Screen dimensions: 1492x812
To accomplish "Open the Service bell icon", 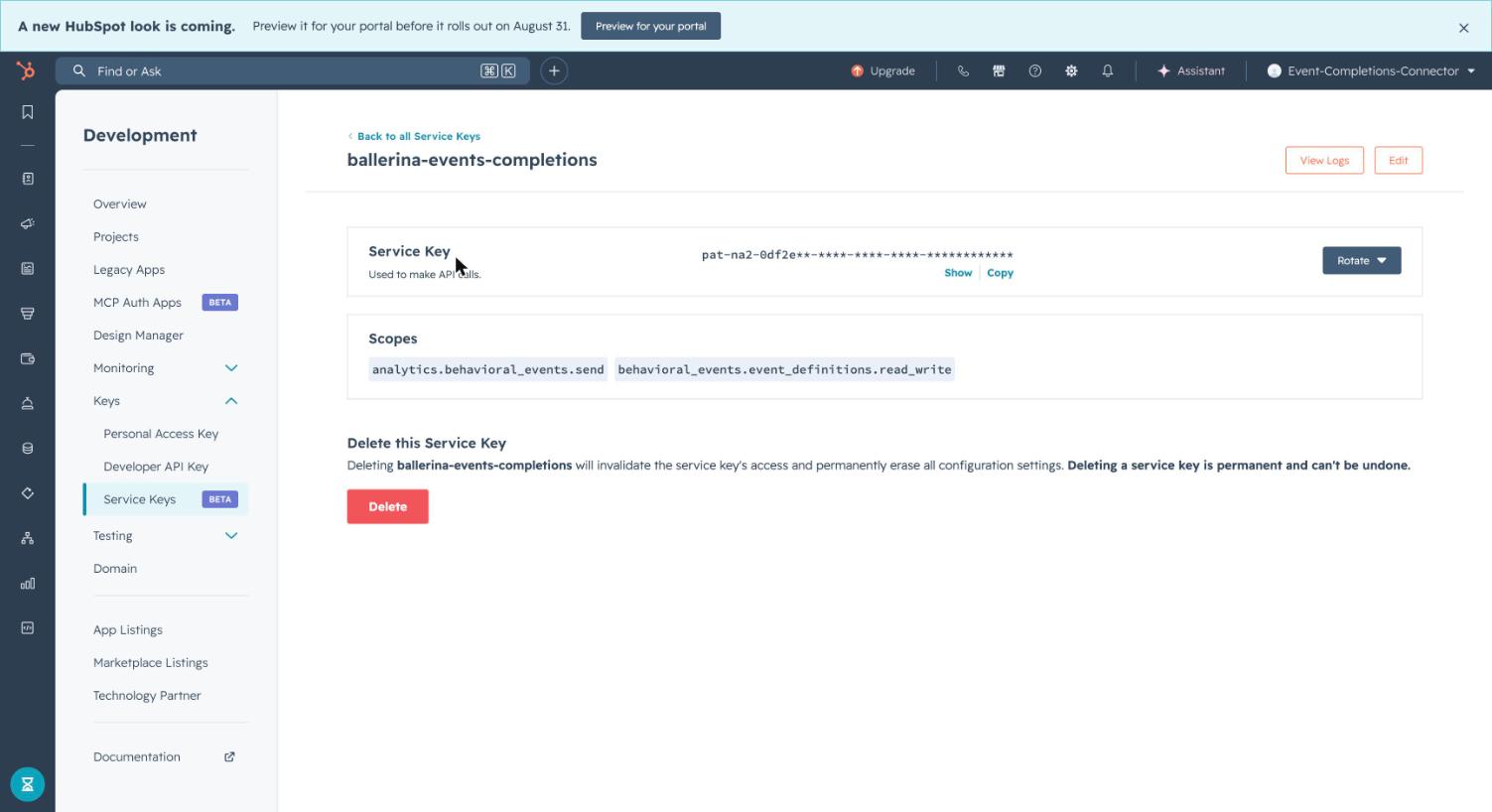I will (x=28, y=403).
